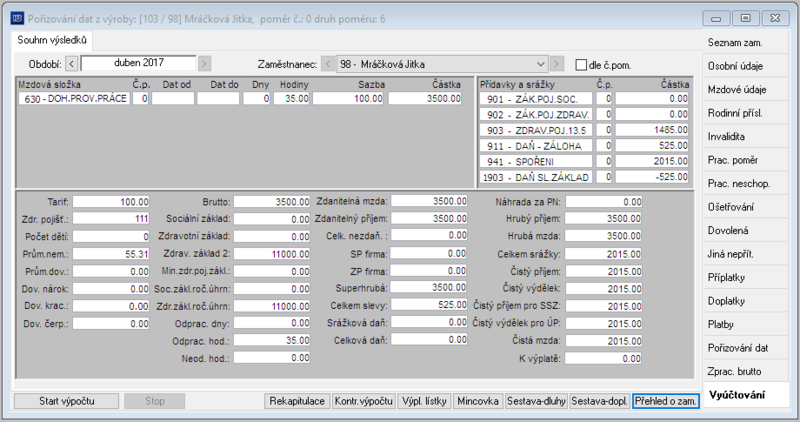Select '1903 - DAŇ SL.ZÁKLAD' row
This screenshot has width=800, height=422.
point(536,178)
